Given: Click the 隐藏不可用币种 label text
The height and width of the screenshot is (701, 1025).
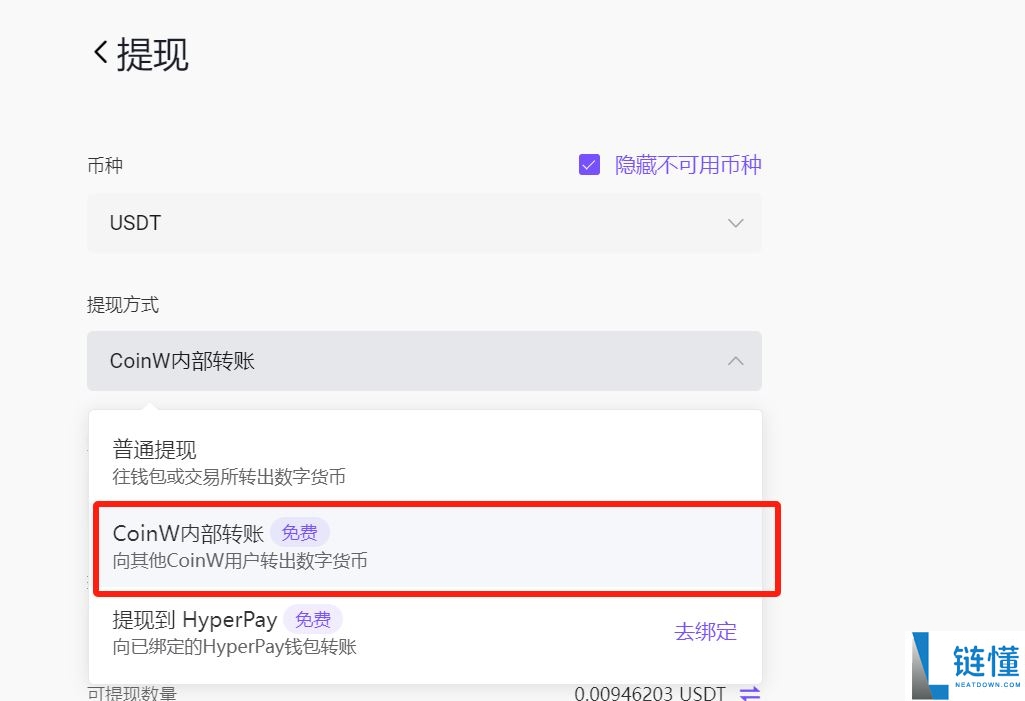Looking at the screenshot, I should coord(688,165).
